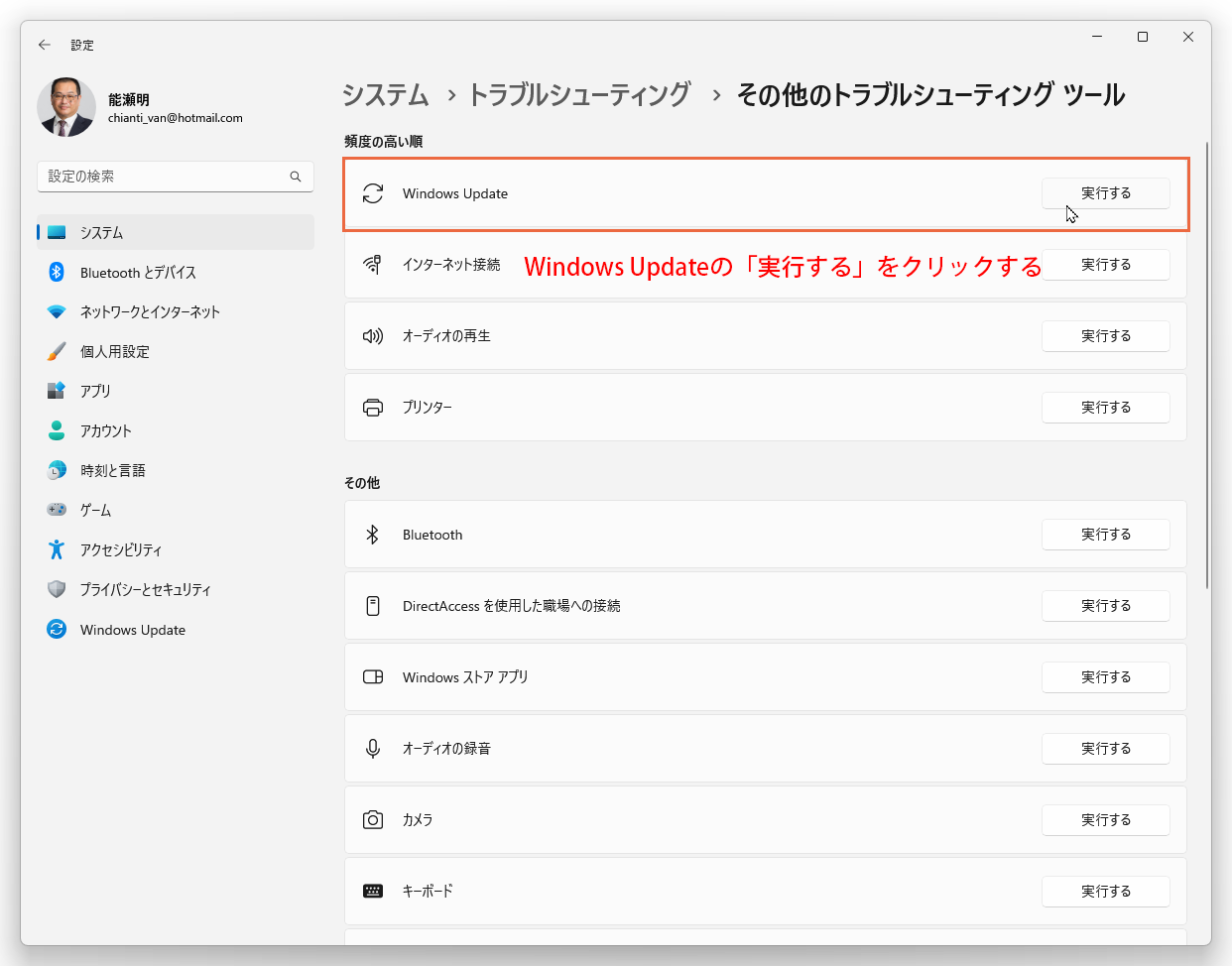The width and height of the screenshot is (1232, 966).
Task: Click the オーディオの録音 microphone icon
Action: pyautogui.click(x=373, y=749)
